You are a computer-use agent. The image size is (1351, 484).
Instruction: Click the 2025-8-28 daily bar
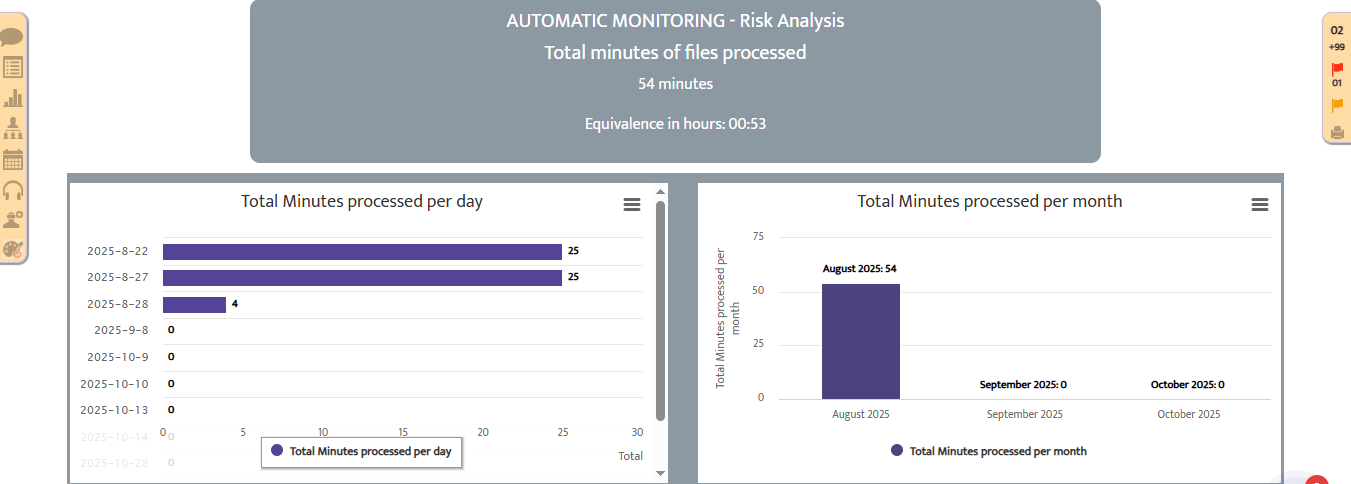[x=194, y=304]
